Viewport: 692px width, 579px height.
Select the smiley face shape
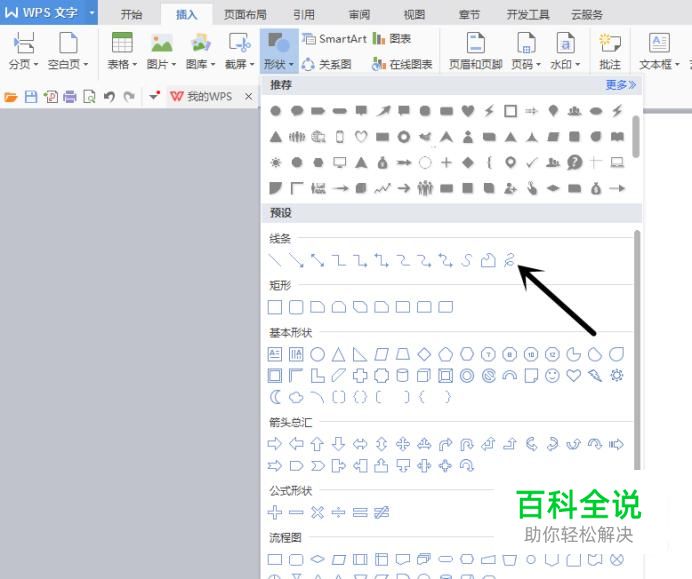coord(552,376)
